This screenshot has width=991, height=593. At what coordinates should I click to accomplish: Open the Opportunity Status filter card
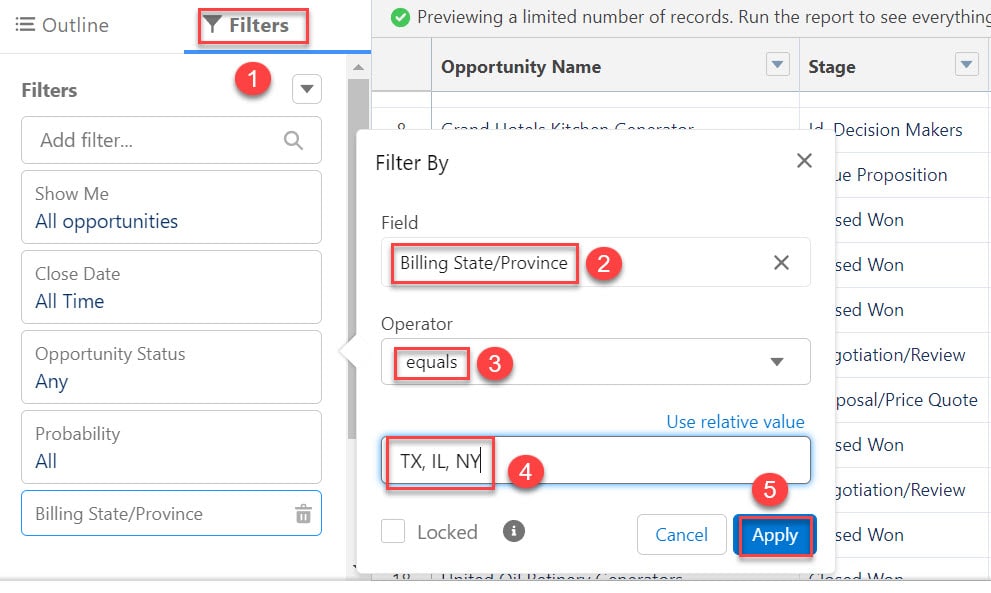(171, 367)
